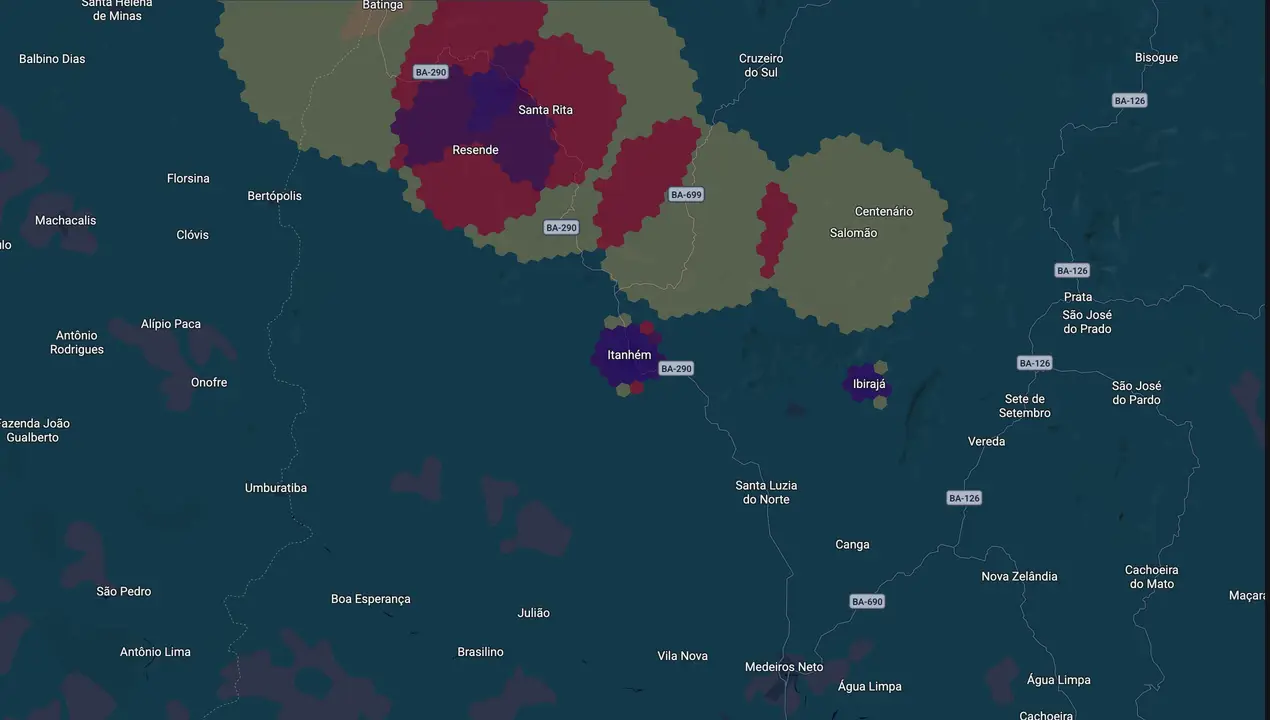Viewport: 1270px width, 720px height.
Task: Select the Antônio Rodrigues label
Action: click(77, 343)
